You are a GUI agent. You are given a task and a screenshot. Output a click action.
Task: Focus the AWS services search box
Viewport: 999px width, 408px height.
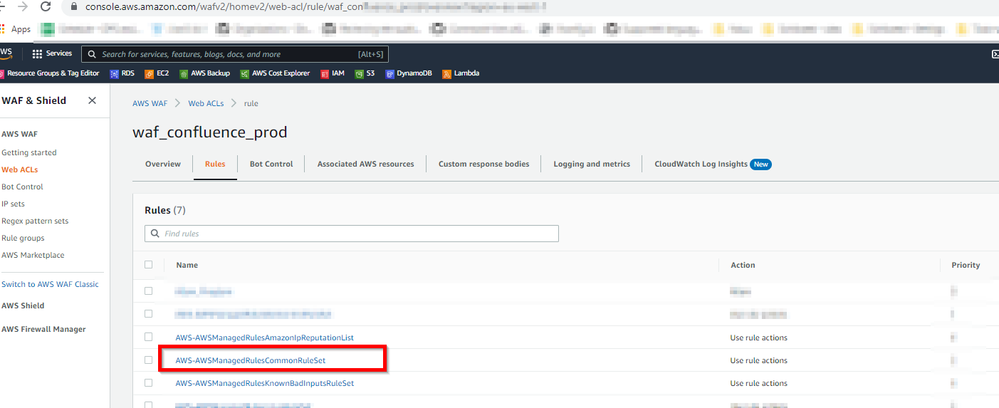234,54
